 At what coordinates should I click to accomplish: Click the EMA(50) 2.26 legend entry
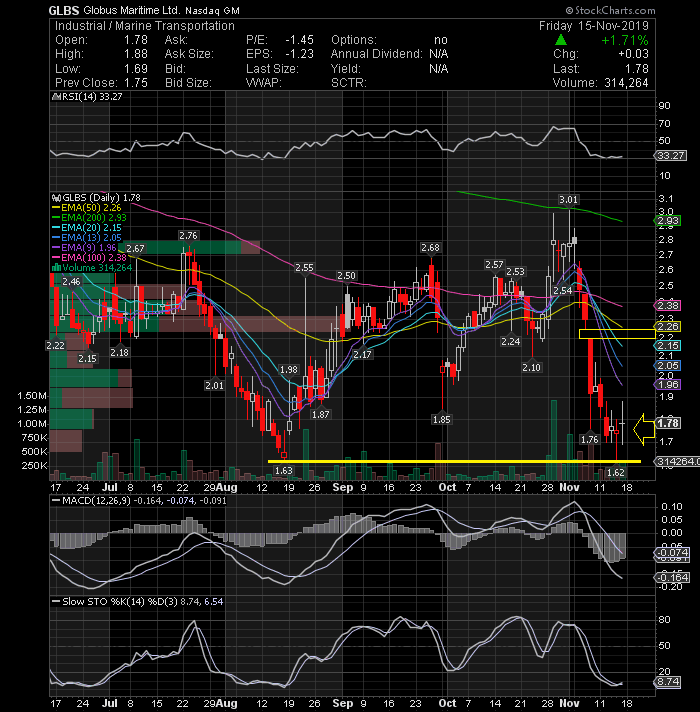point(87,208)
